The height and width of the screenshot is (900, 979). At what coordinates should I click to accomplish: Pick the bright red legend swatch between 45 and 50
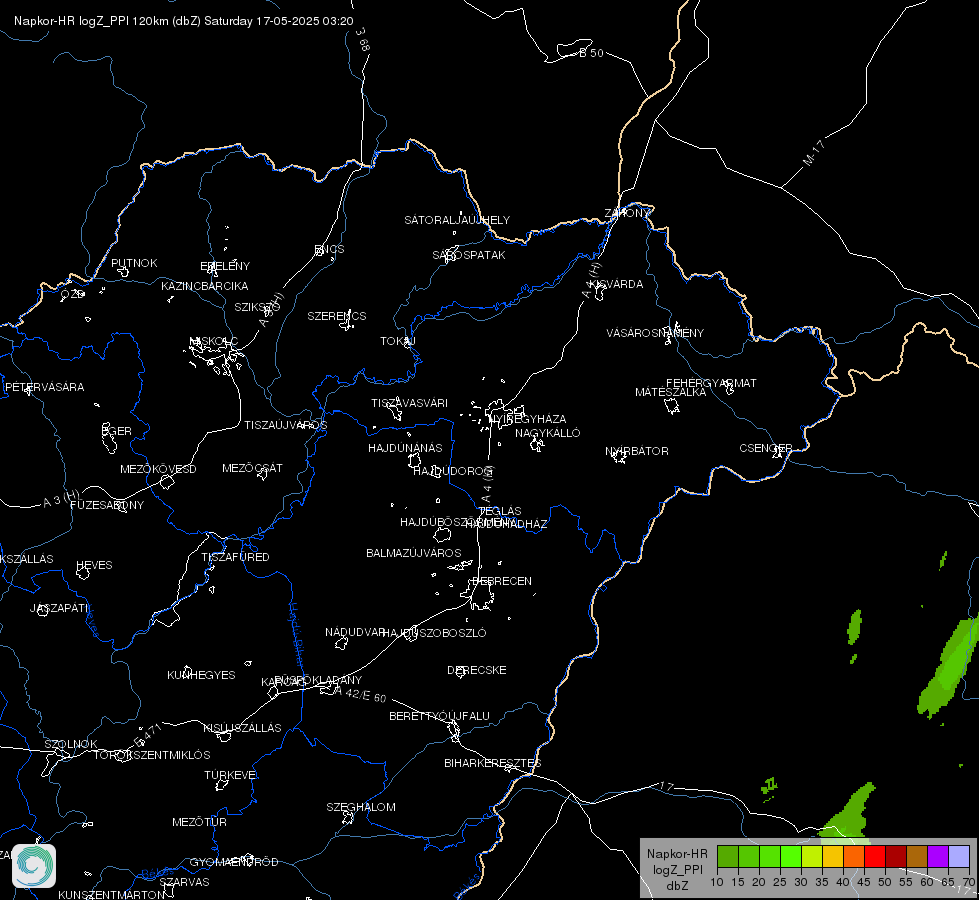(x=875, y=856)
